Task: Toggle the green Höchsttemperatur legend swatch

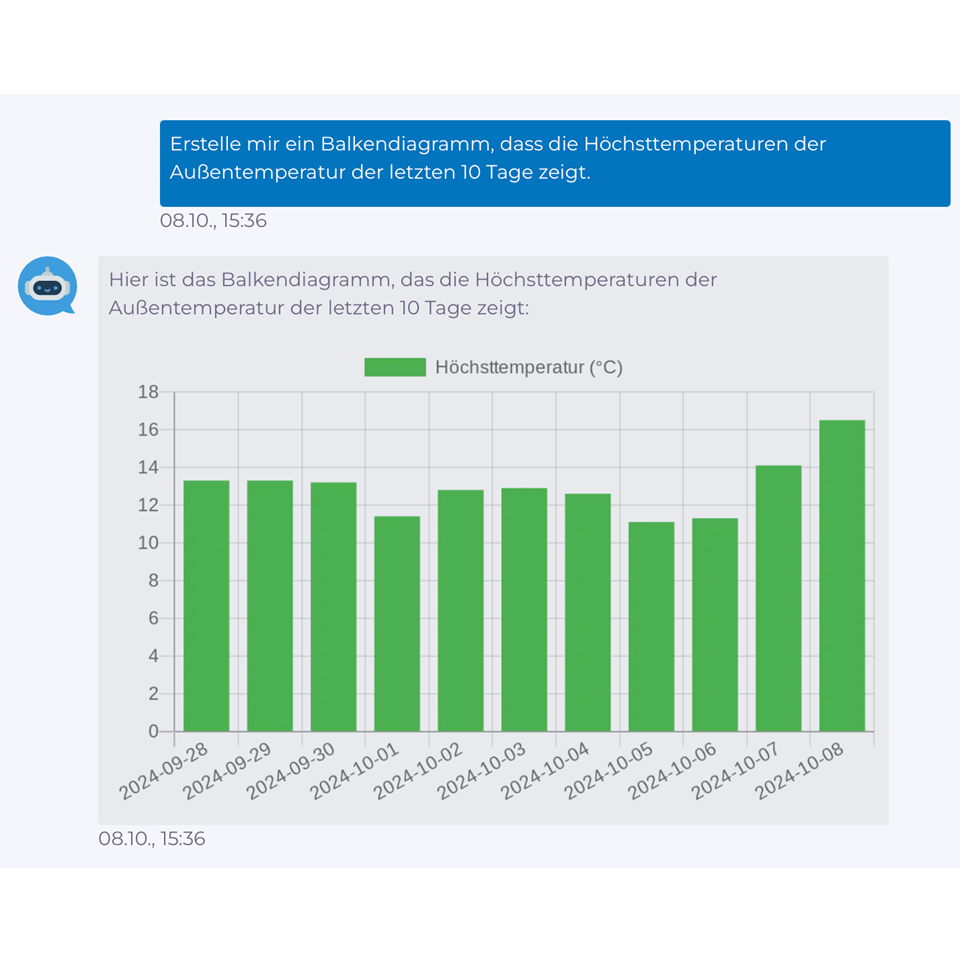Action: tap(395, 367)
